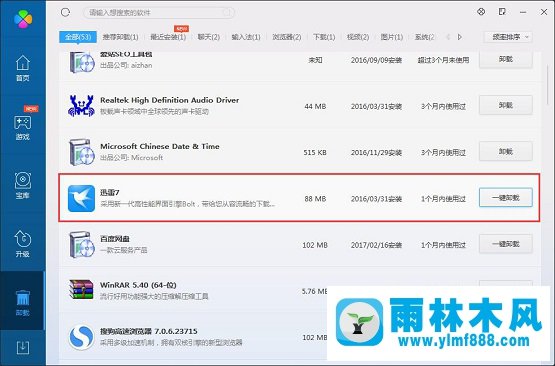Click 超过3个月未使用 usage text
The height and width of the screenshot is (366, 555).
(x=443, y=60)
